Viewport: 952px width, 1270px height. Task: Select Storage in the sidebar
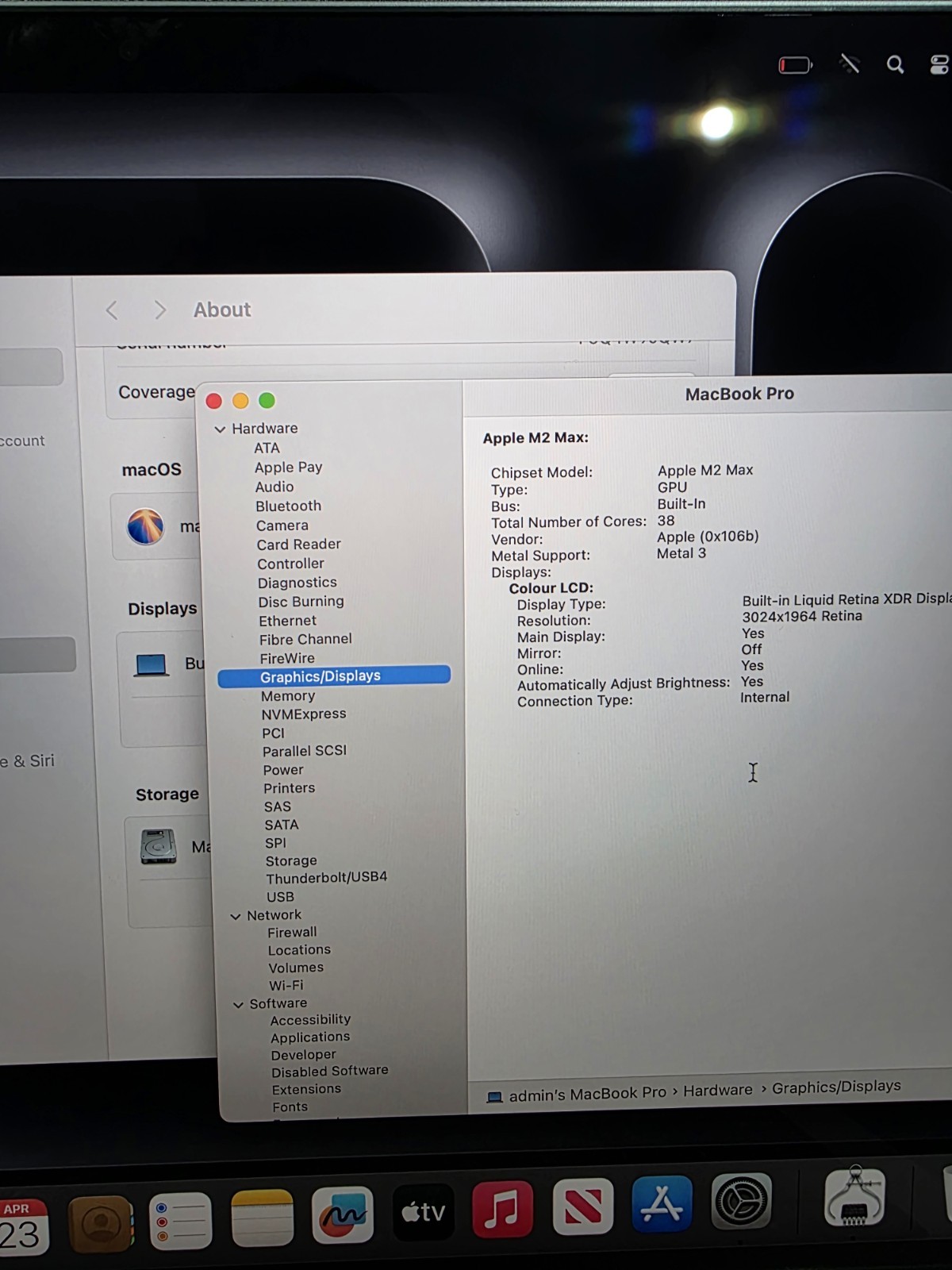(x=291, y=861)
